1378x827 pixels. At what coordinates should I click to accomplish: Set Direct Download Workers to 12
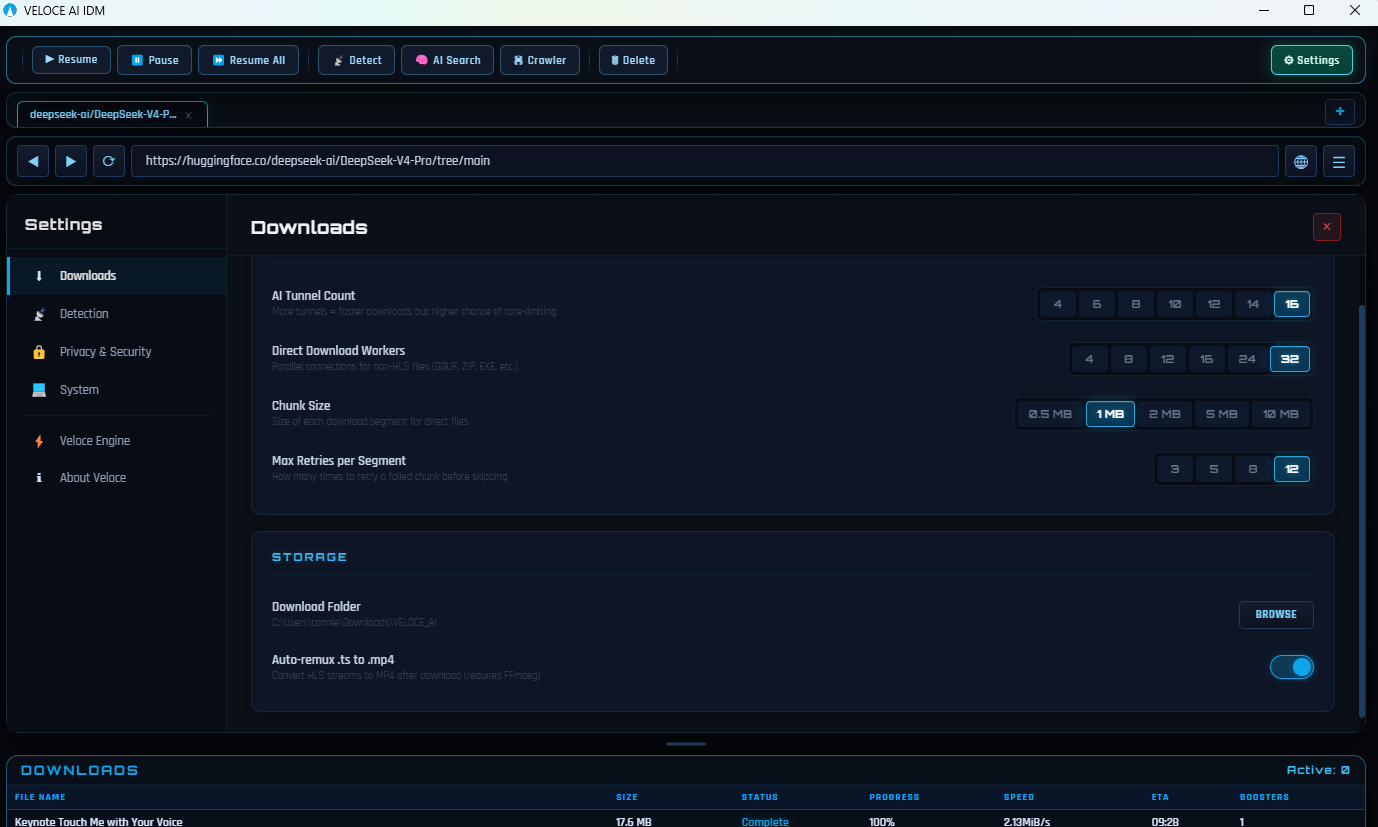1167,359
